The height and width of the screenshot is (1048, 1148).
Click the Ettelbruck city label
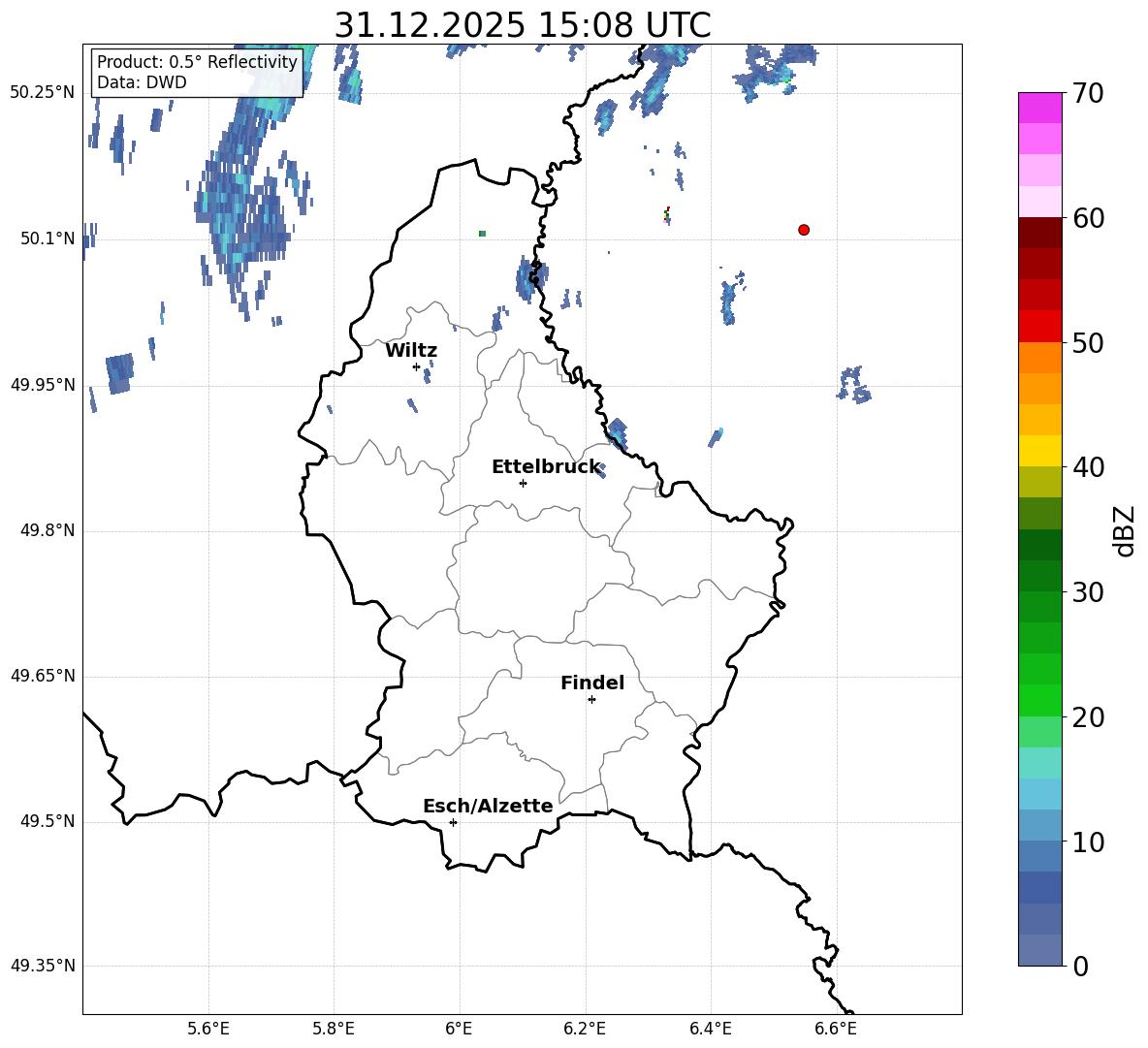coord(546,467)
